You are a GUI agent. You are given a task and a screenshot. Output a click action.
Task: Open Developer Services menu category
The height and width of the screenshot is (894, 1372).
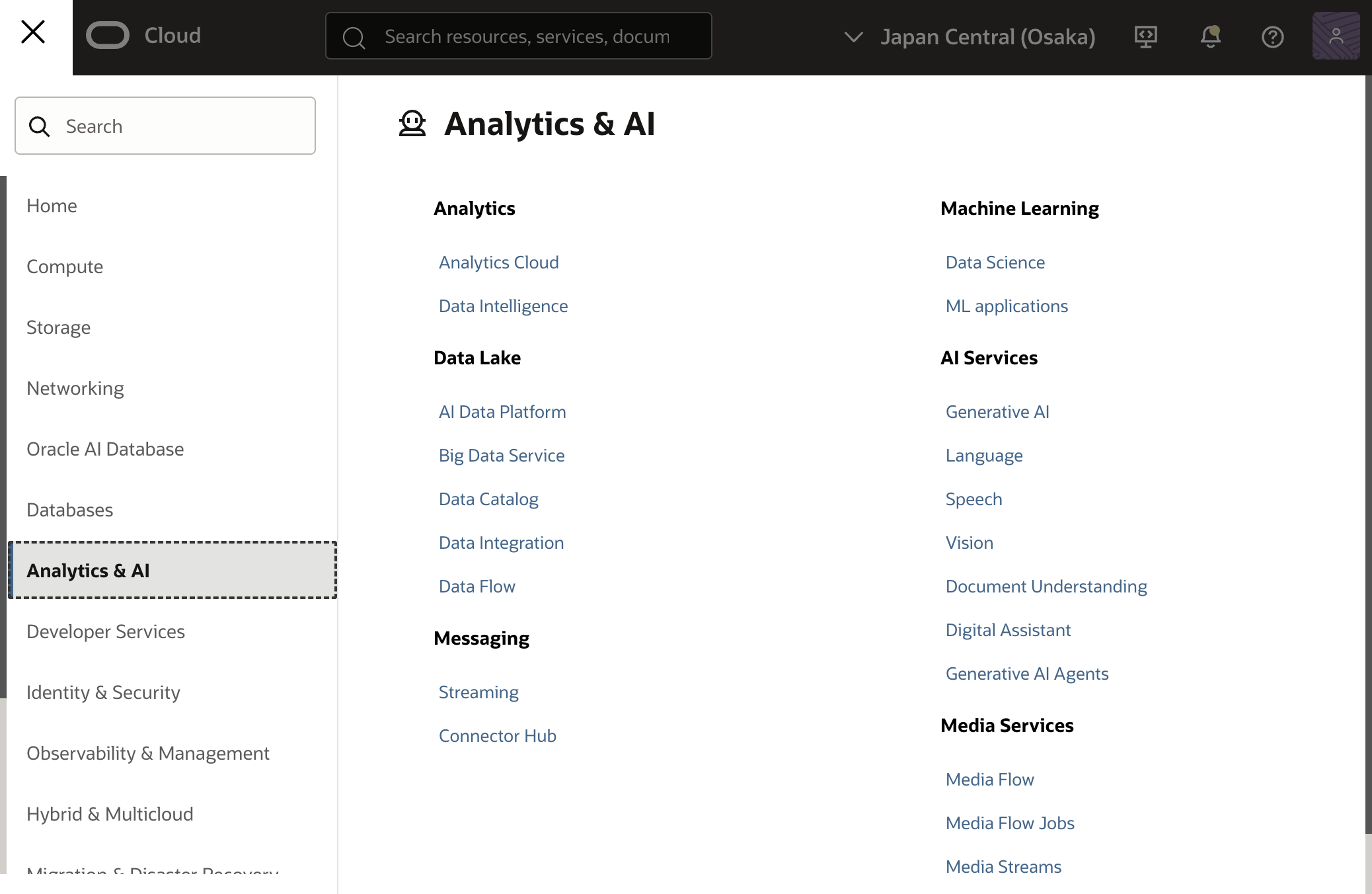point(106,631)
